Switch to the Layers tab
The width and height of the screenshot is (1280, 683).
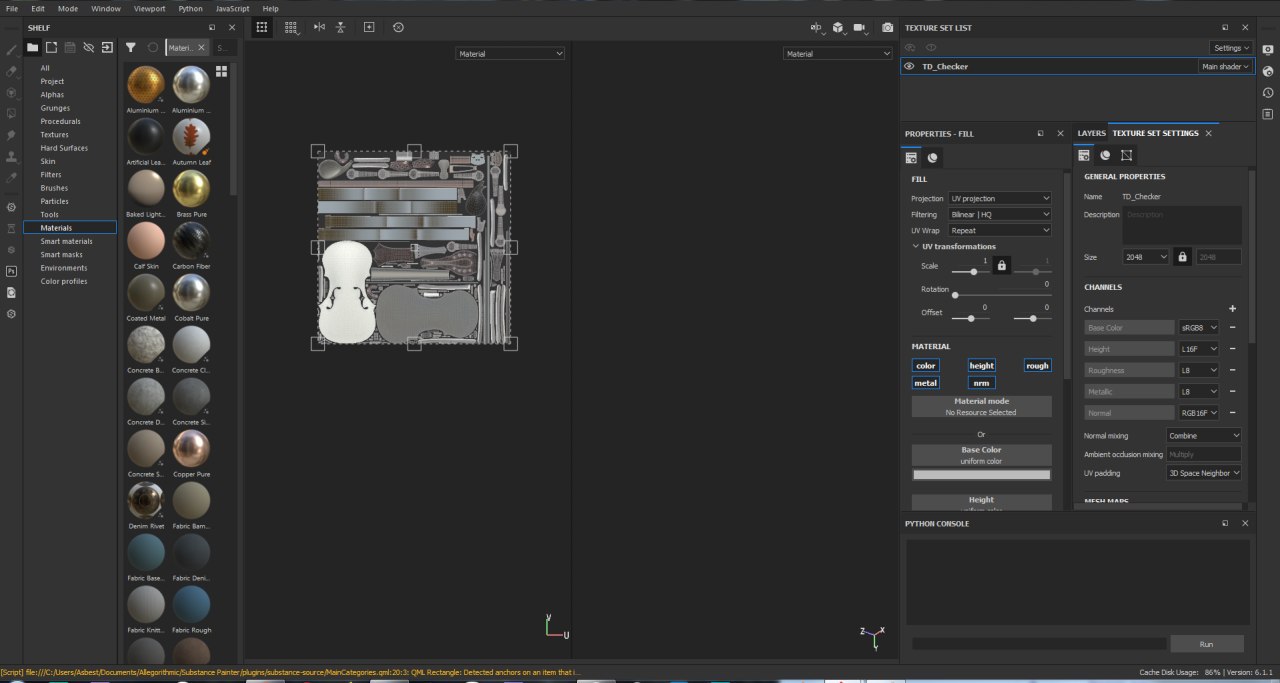1091,133
